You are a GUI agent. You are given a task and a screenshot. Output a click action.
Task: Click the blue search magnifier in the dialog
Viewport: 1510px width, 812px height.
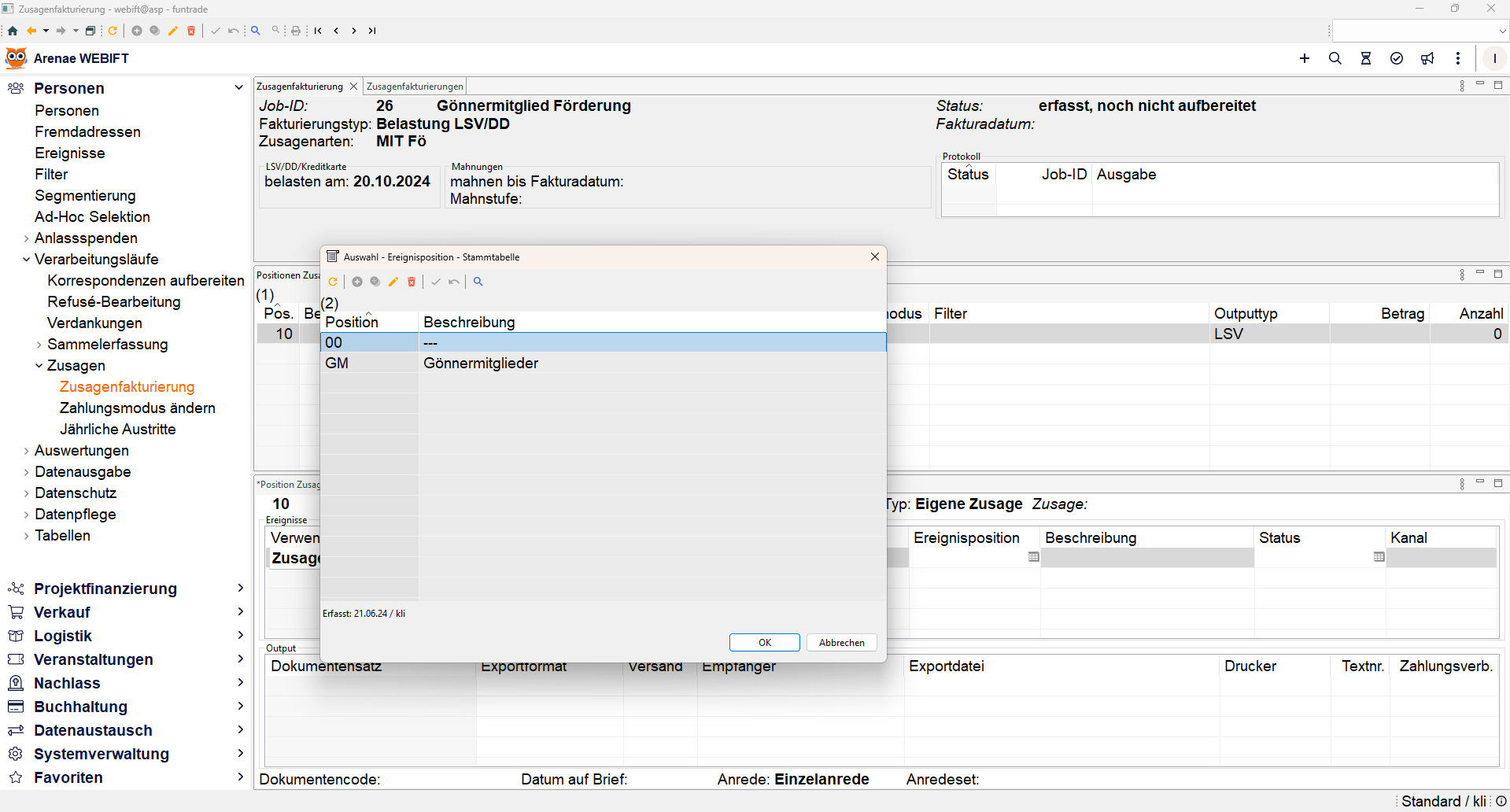point(478,282)
